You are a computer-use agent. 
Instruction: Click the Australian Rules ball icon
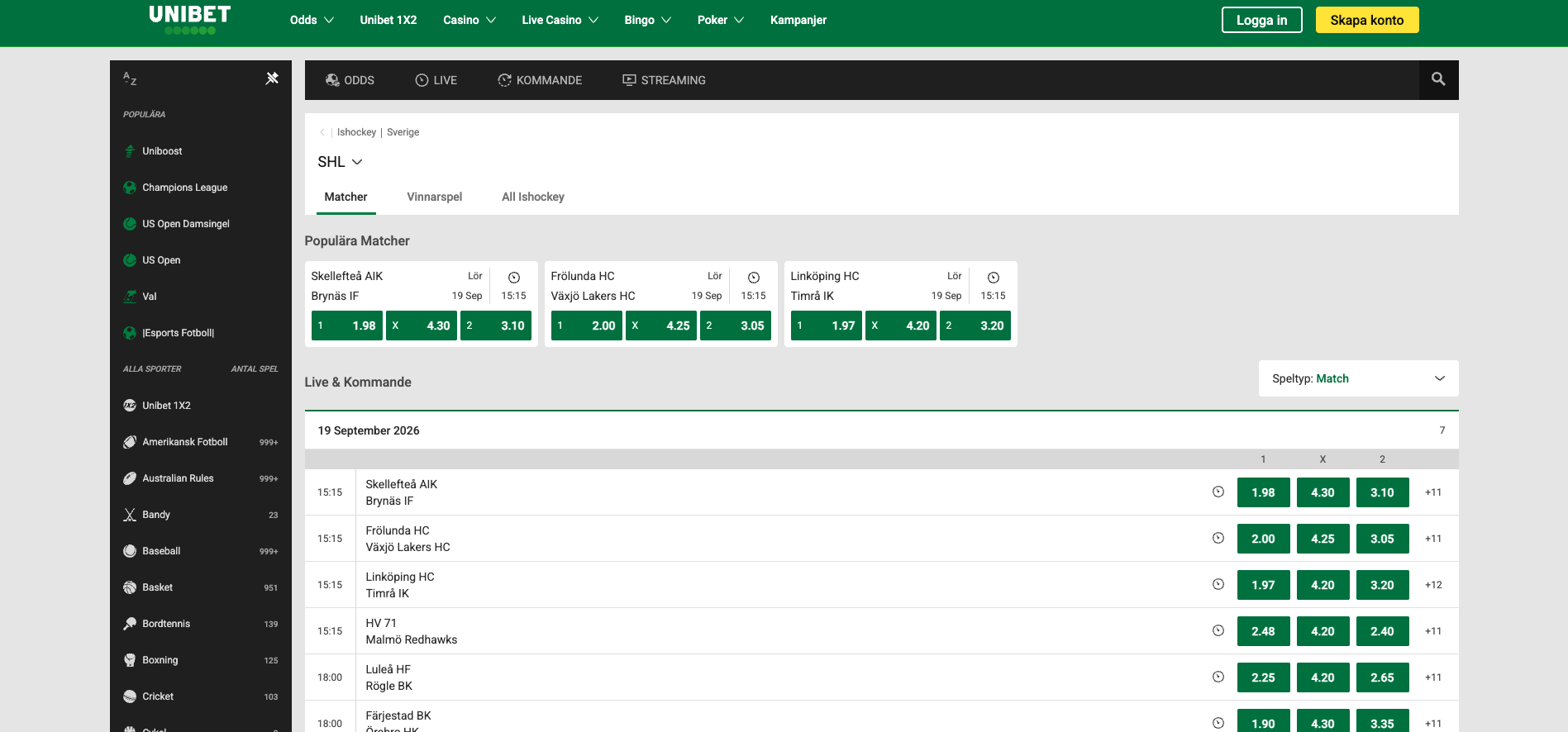pos(130,478)
